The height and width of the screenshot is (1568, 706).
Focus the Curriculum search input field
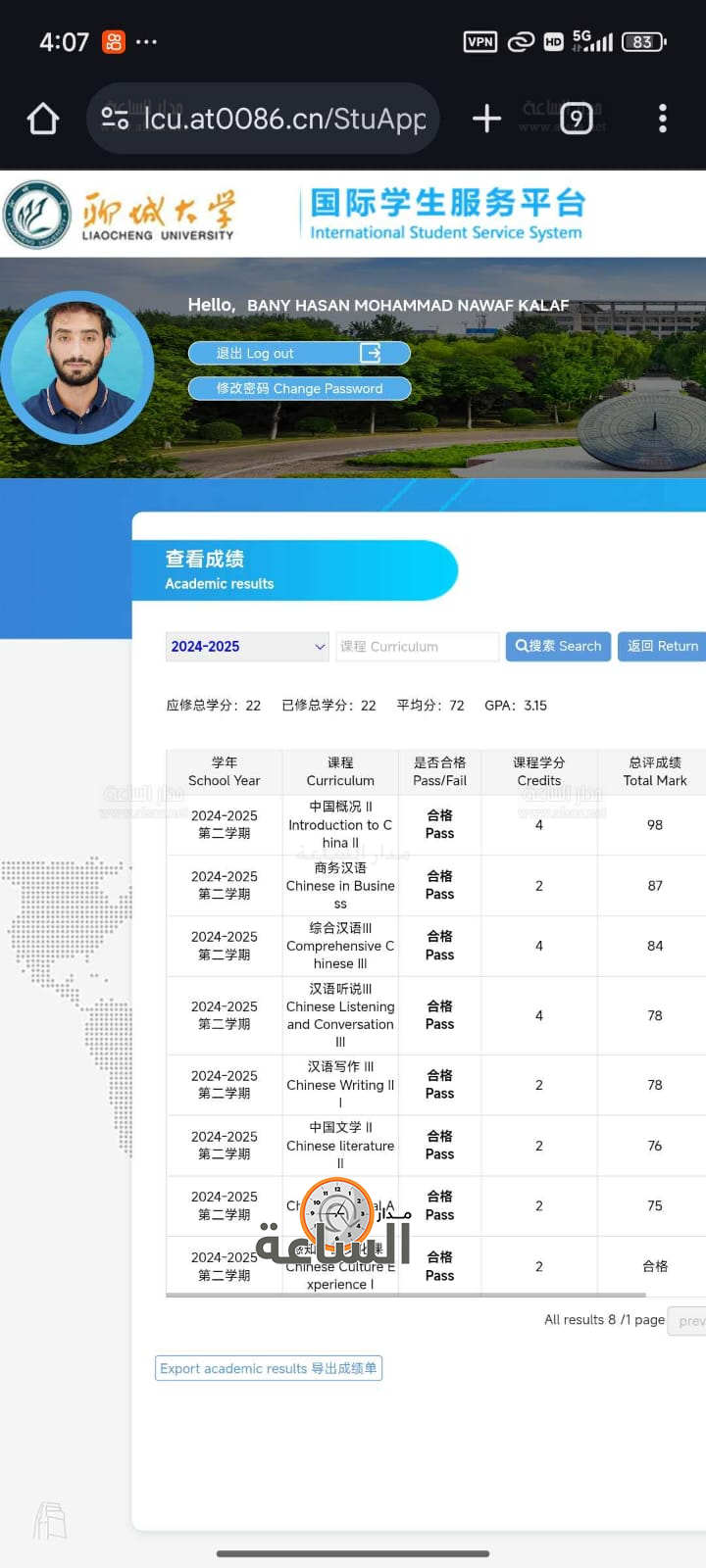coord(418,647)
